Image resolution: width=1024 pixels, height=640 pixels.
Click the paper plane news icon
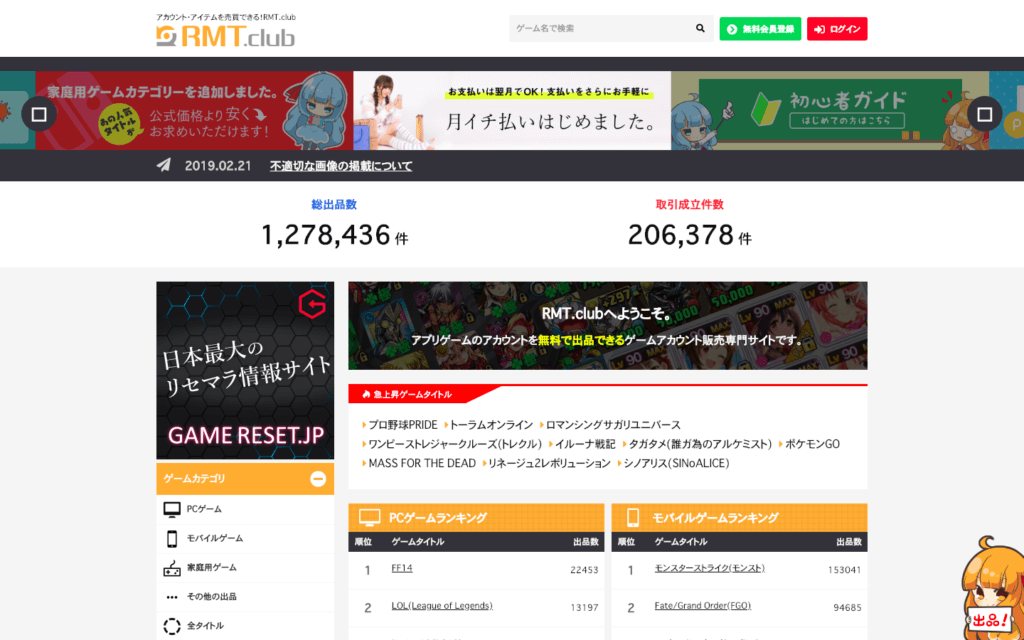click(163, 165)
